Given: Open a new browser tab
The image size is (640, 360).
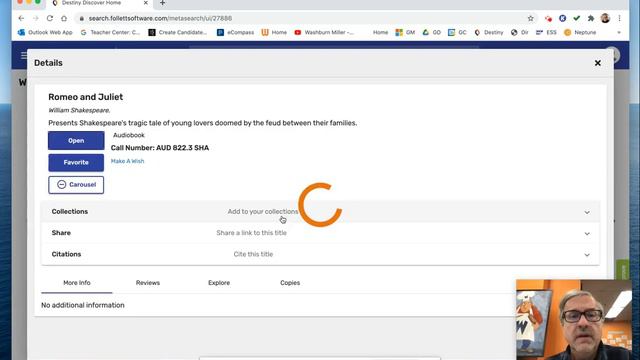Looking at the screenshot, I should [x=162, y=3].
